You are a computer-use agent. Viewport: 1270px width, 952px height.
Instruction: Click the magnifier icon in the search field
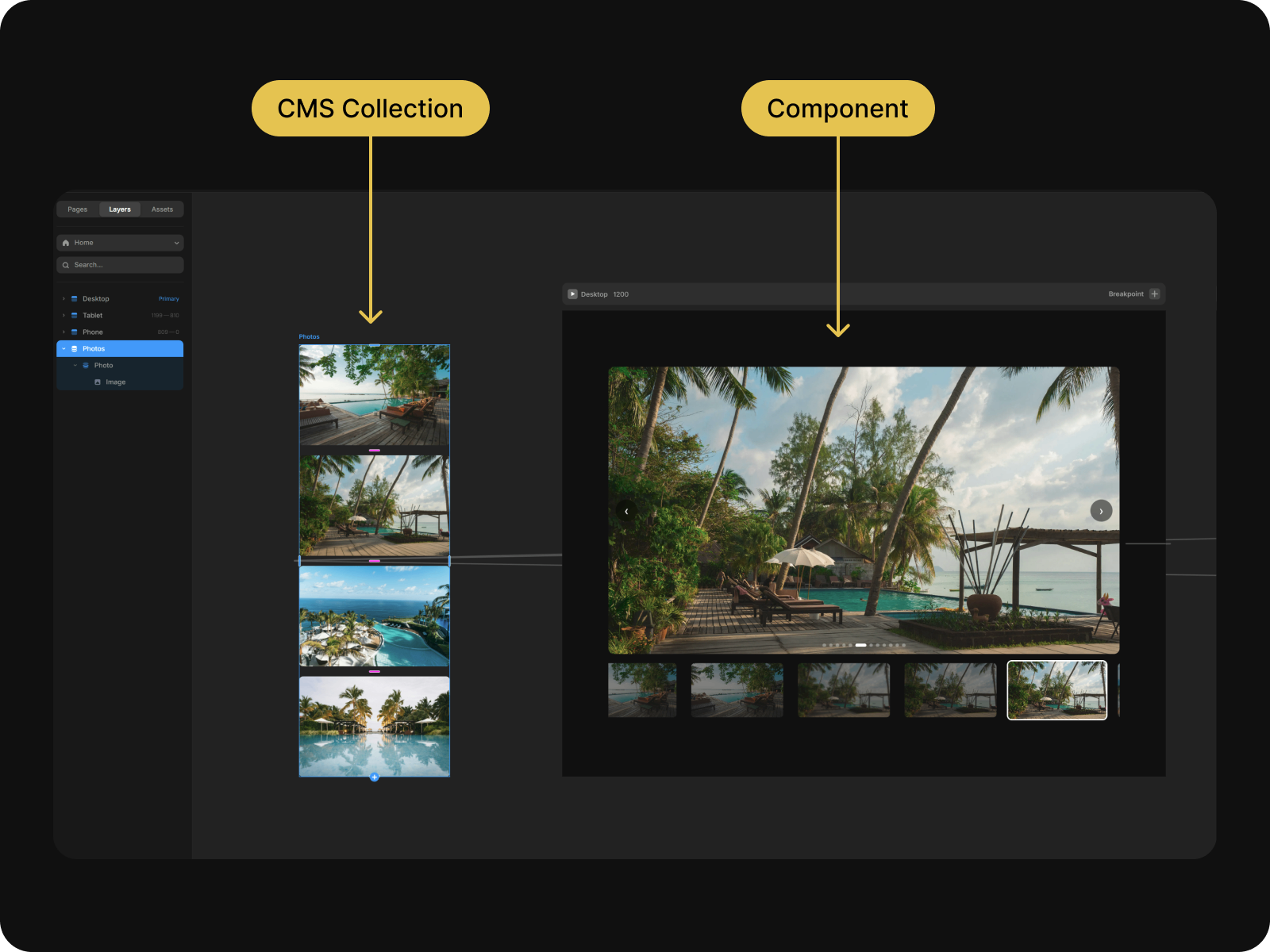pos(66,265)
